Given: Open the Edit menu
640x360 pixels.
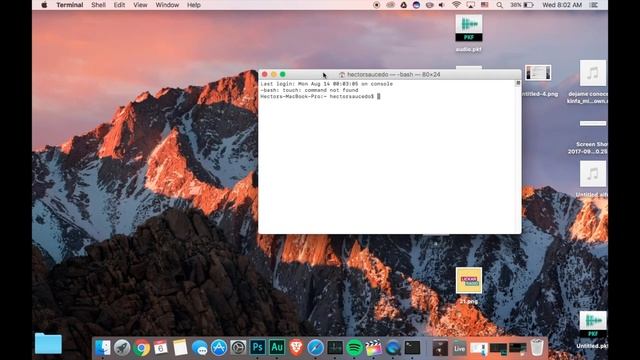Looking at the screenshot, I should pos(119,5).
